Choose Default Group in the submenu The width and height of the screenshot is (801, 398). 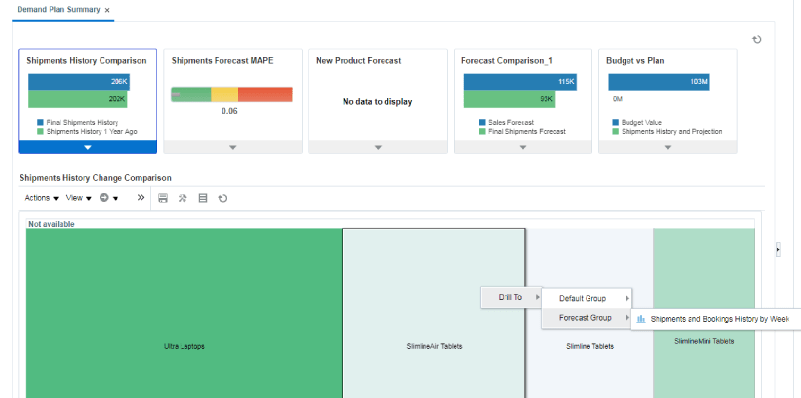point(586,298)
